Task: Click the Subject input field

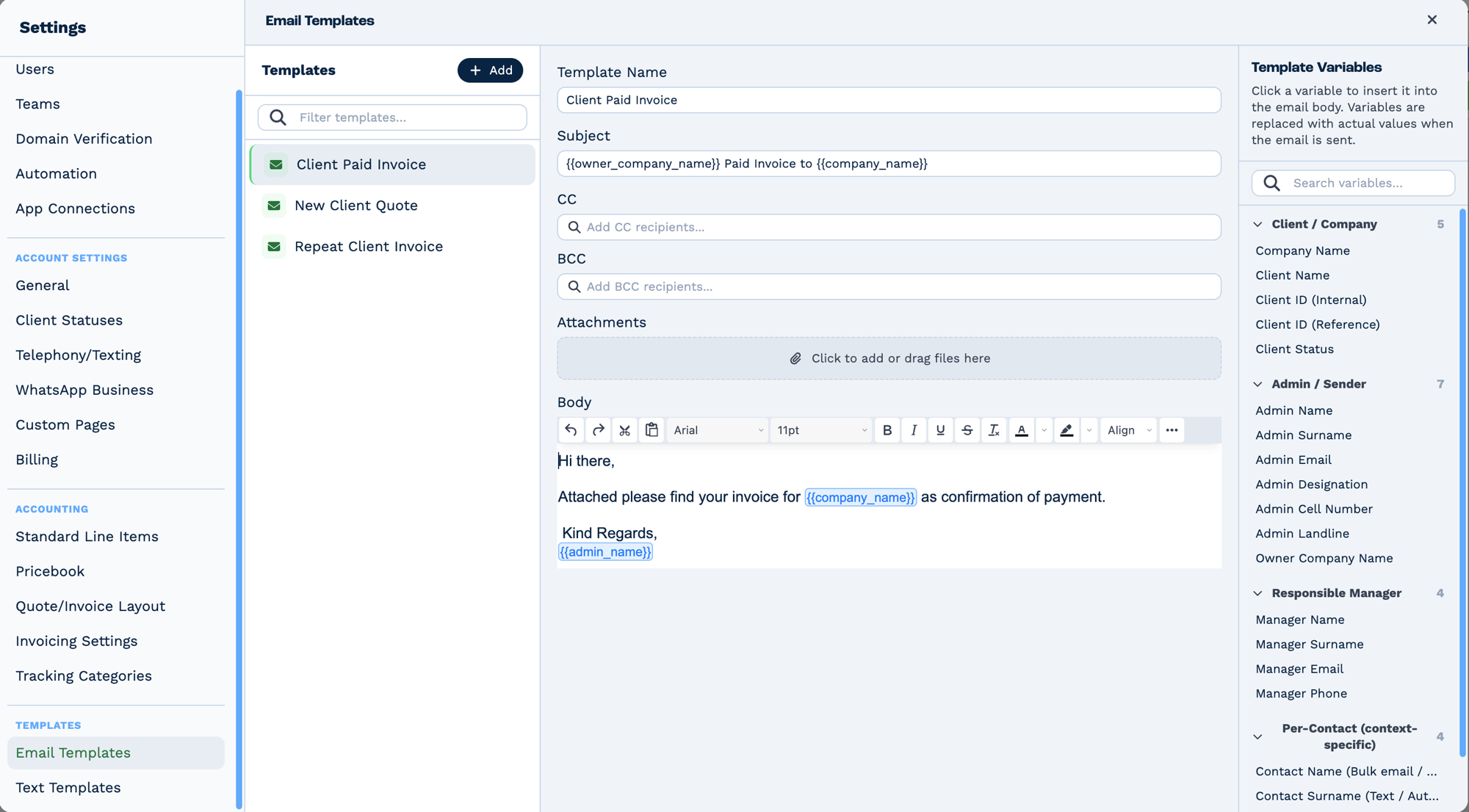Action: 889,164
